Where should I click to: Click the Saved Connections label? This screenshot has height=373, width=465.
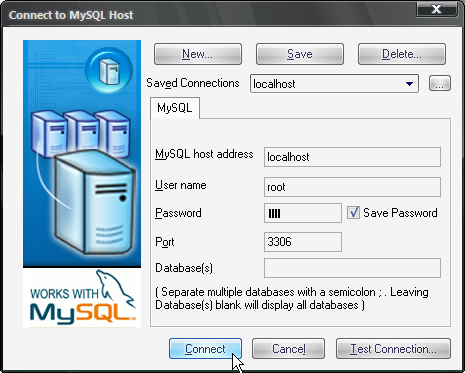click(x=193, y=83)
